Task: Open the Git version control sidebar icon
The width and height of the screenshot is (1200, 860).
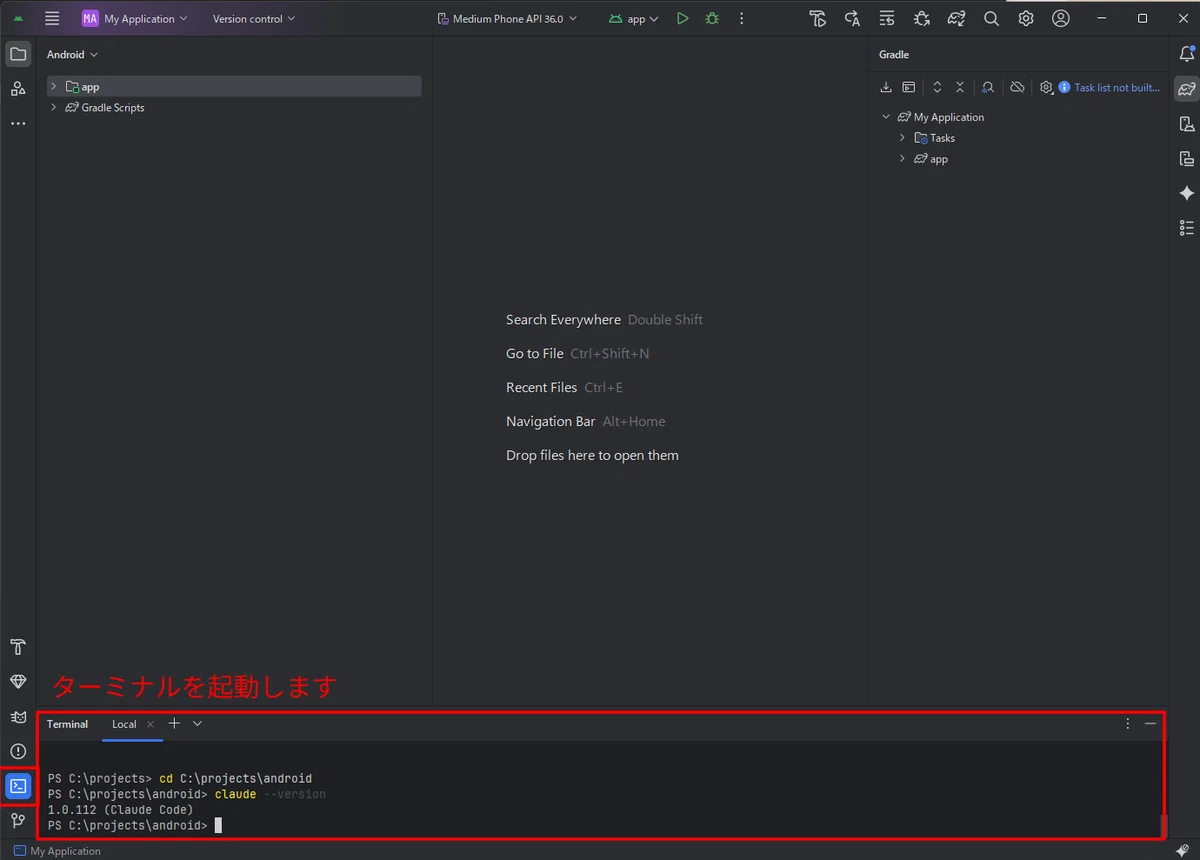Action: pyautogui.click(x=18, y=820)
